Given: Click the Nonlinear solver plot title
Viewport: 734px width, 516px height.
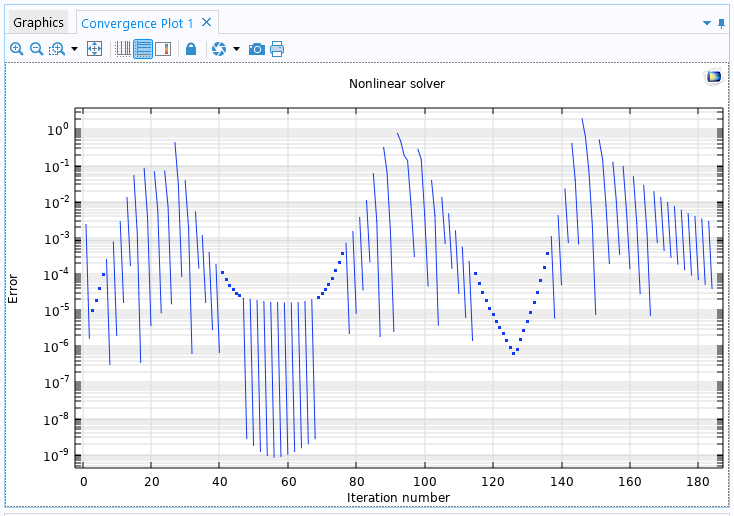Looking at the screenshot, I should click(396, 84).
